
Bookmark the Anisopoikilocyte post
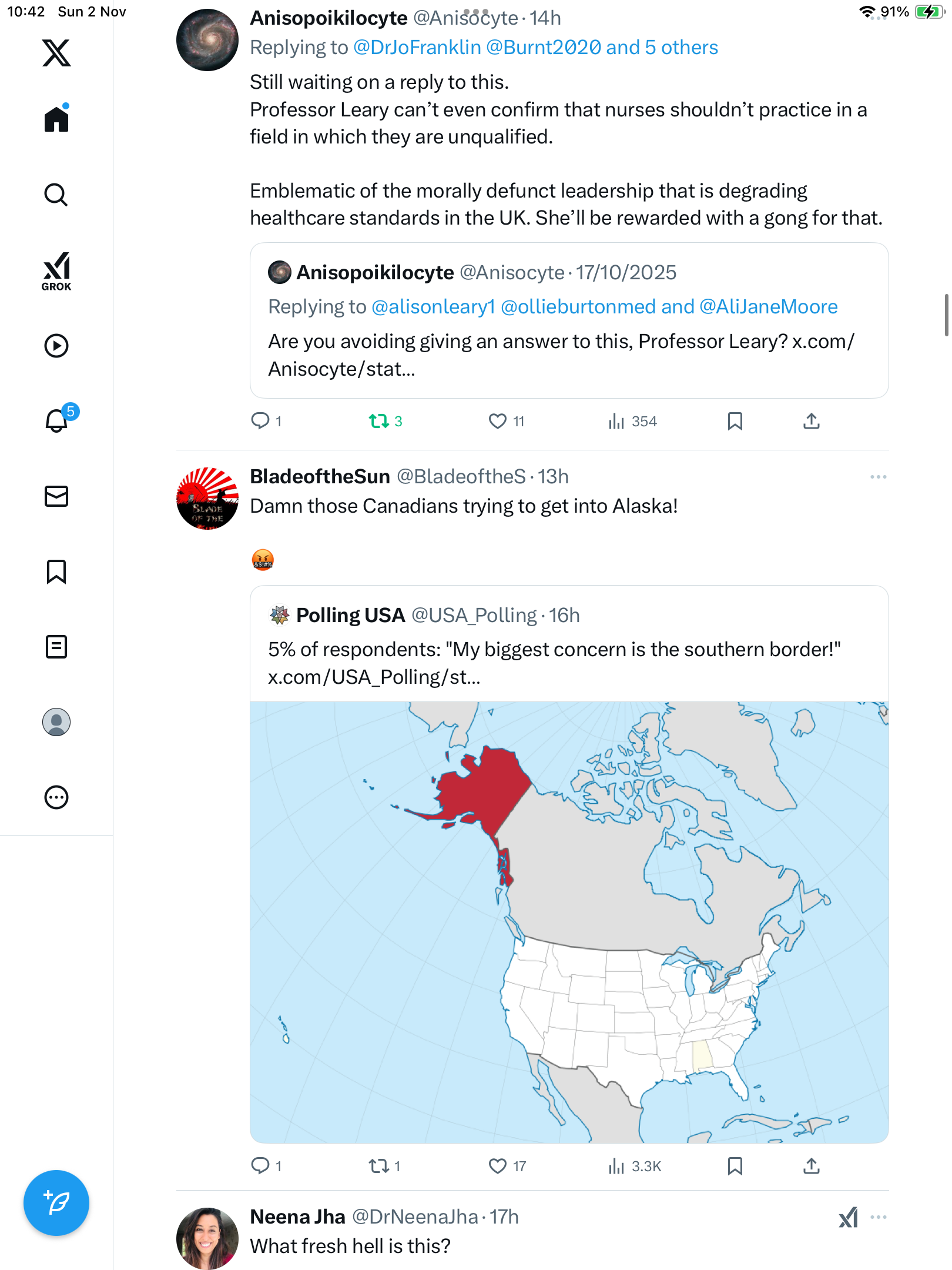[x=735, y=421]
